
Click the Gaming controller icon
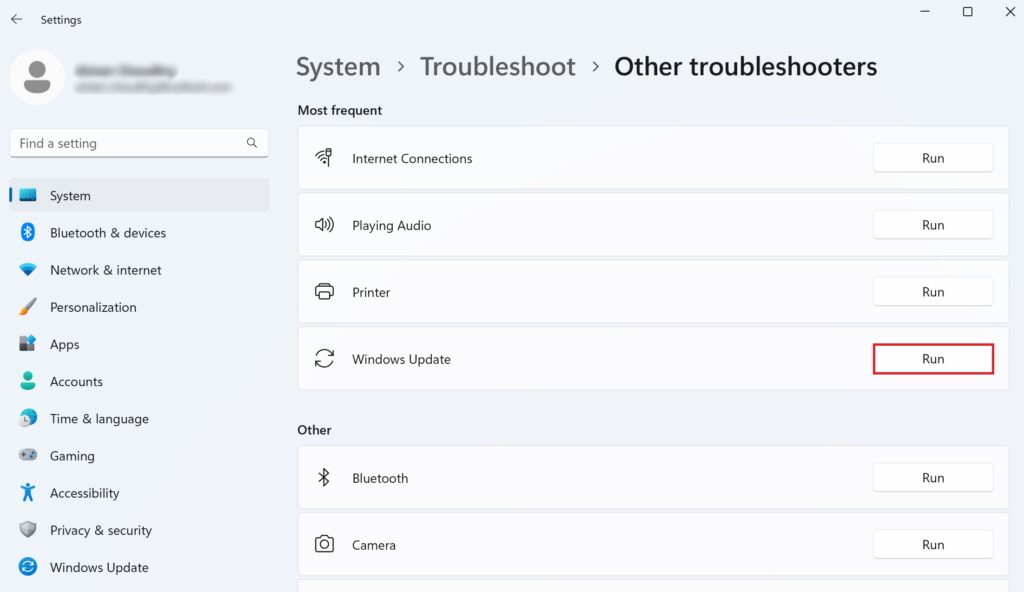[28, 456]
